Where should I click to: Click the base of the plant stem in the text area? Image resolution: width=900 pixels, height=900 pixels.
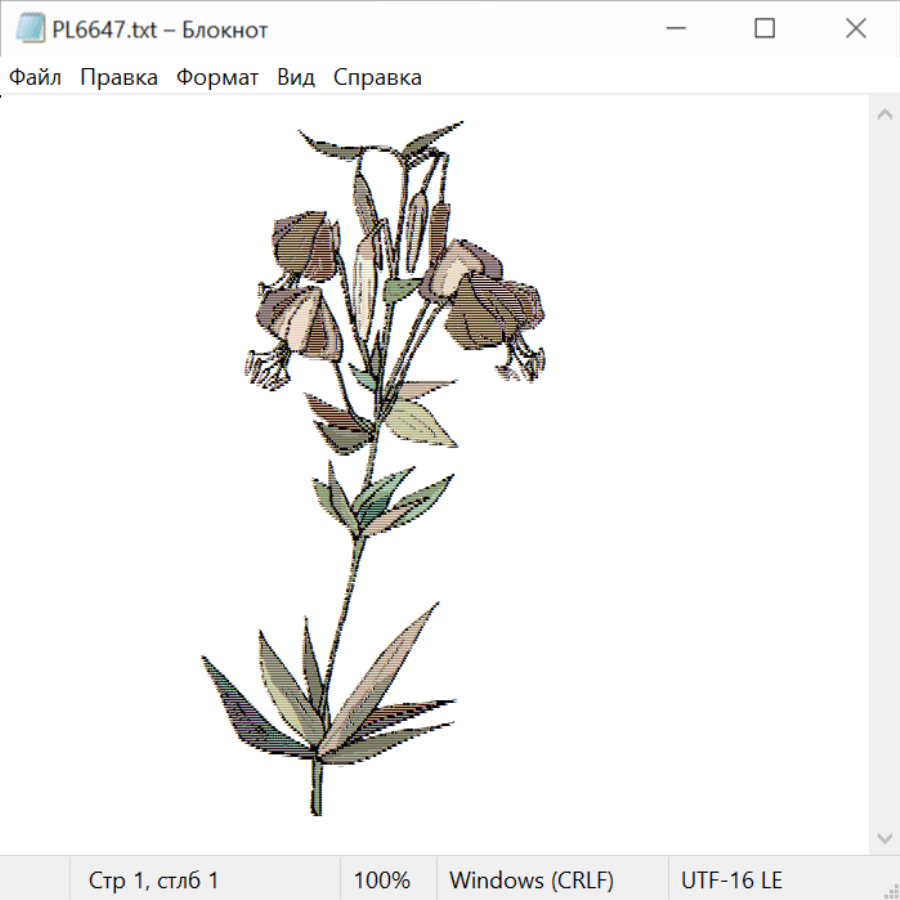(x=316, y=785)
